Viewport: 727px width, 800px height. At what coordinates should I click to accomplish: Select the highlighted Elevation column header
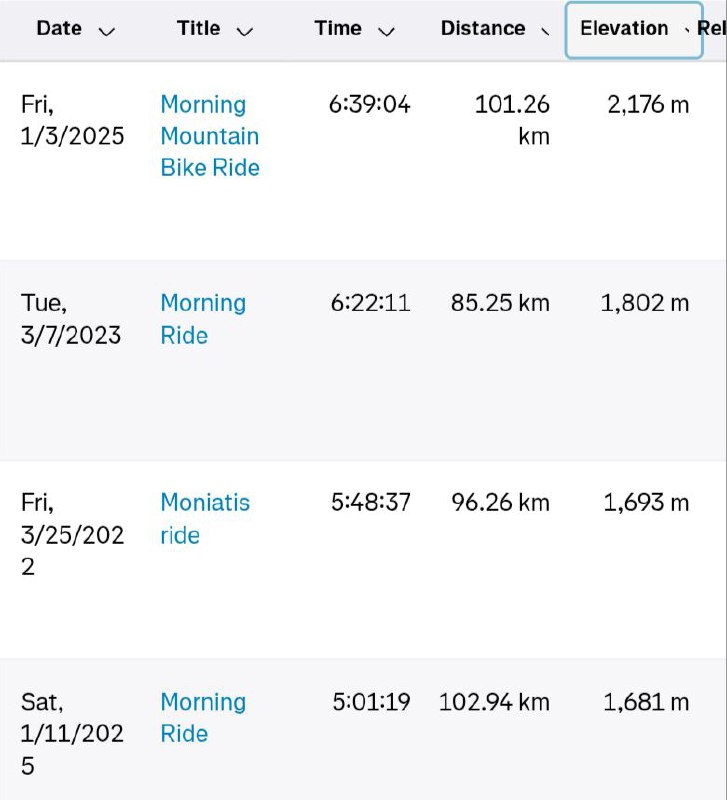point(634,30)
